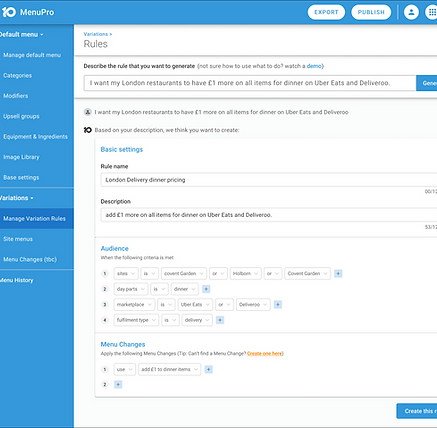Open Manage default menu
The height and width of the screenshot is (428, 437).
pos(32,55)
